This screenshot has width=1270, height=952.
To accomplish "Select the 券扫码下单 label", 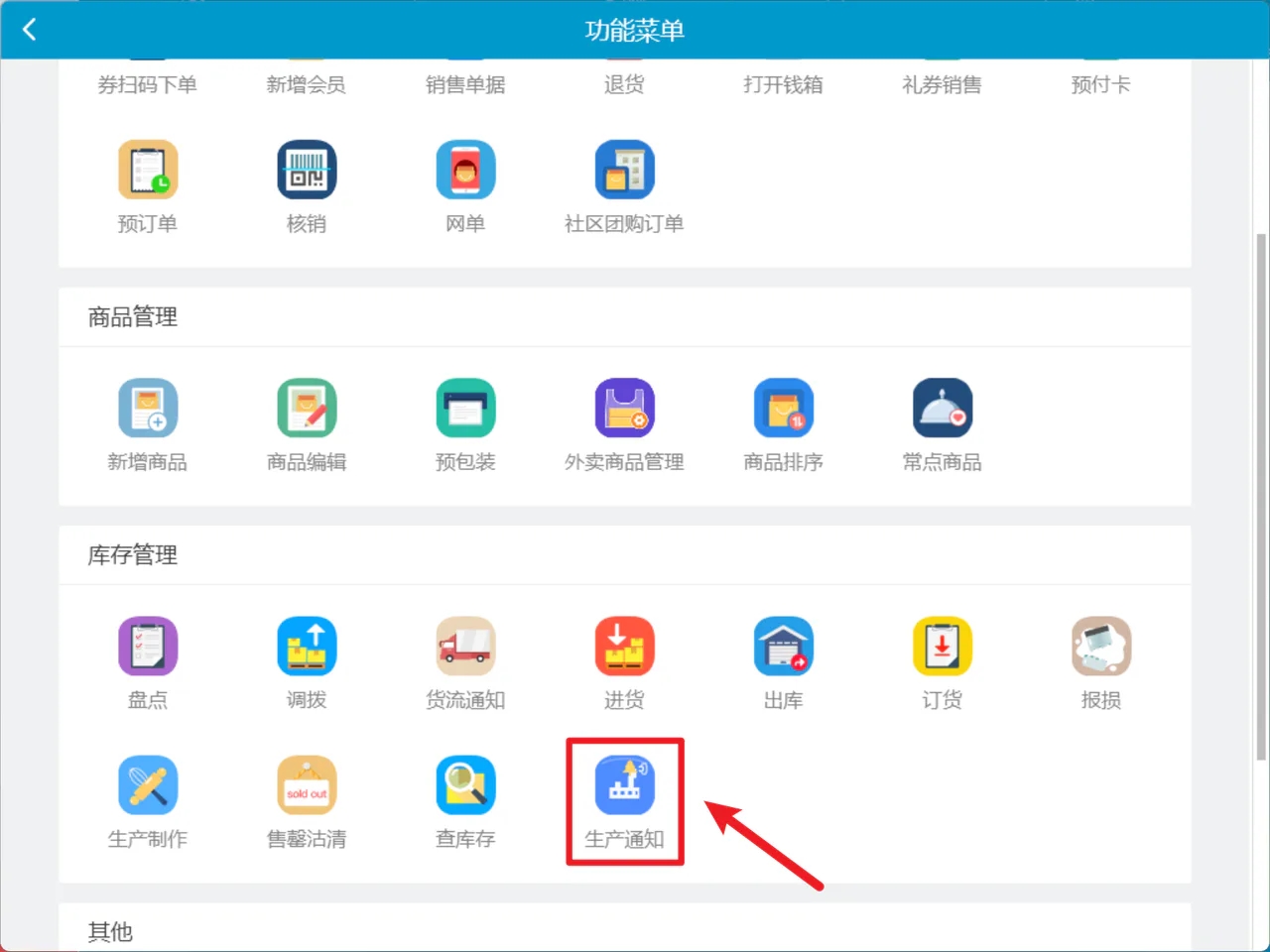I will (x=148, y=85).
